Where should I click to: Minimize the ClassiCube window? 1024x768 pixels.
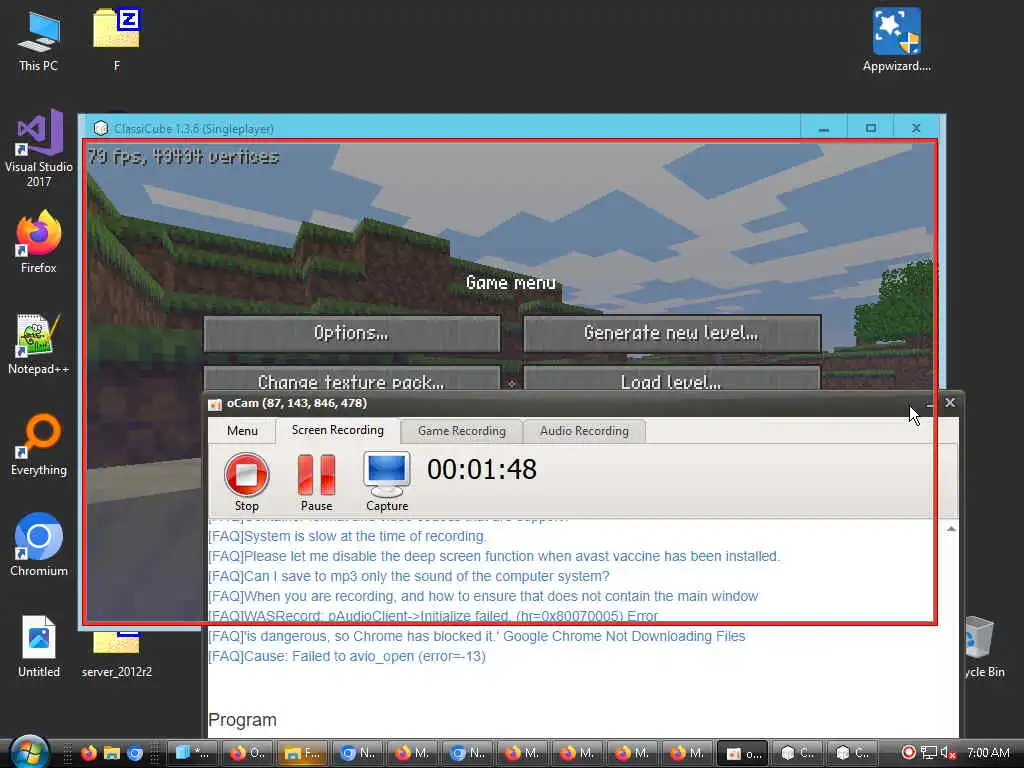tap(824, 128)
